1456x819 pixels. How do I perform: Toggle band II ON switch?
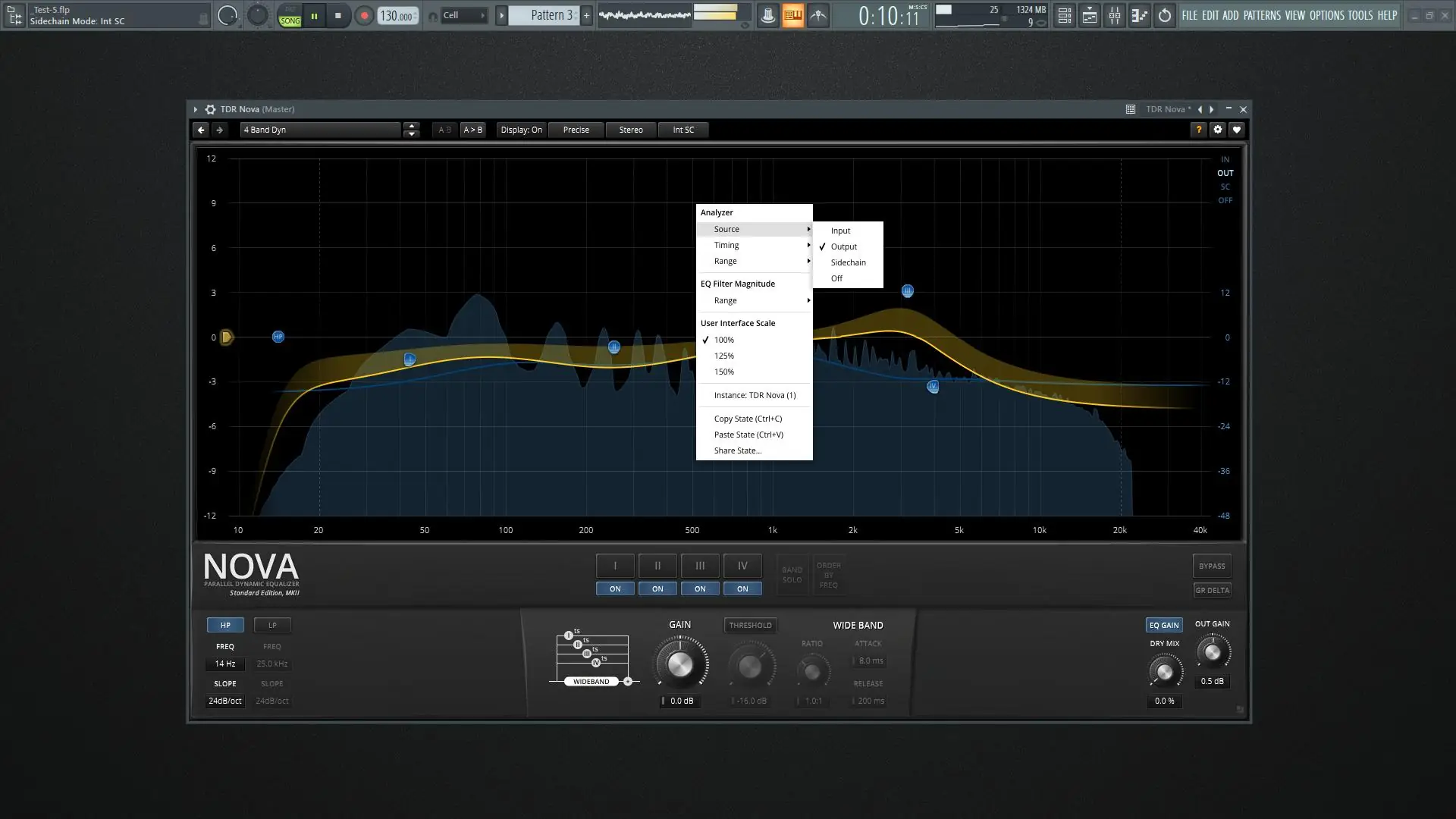pos(657,589)
